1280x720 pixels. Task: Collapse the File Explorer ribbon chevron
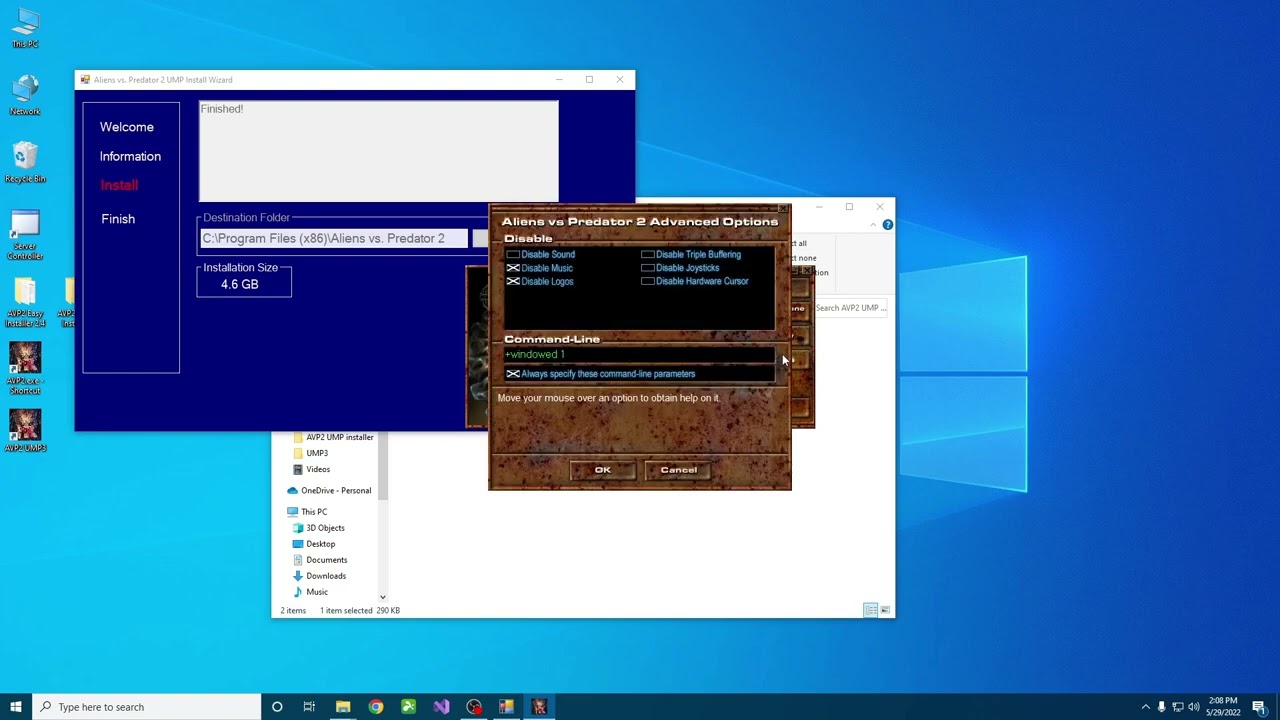pyautogui.click(x=873, y=225)
